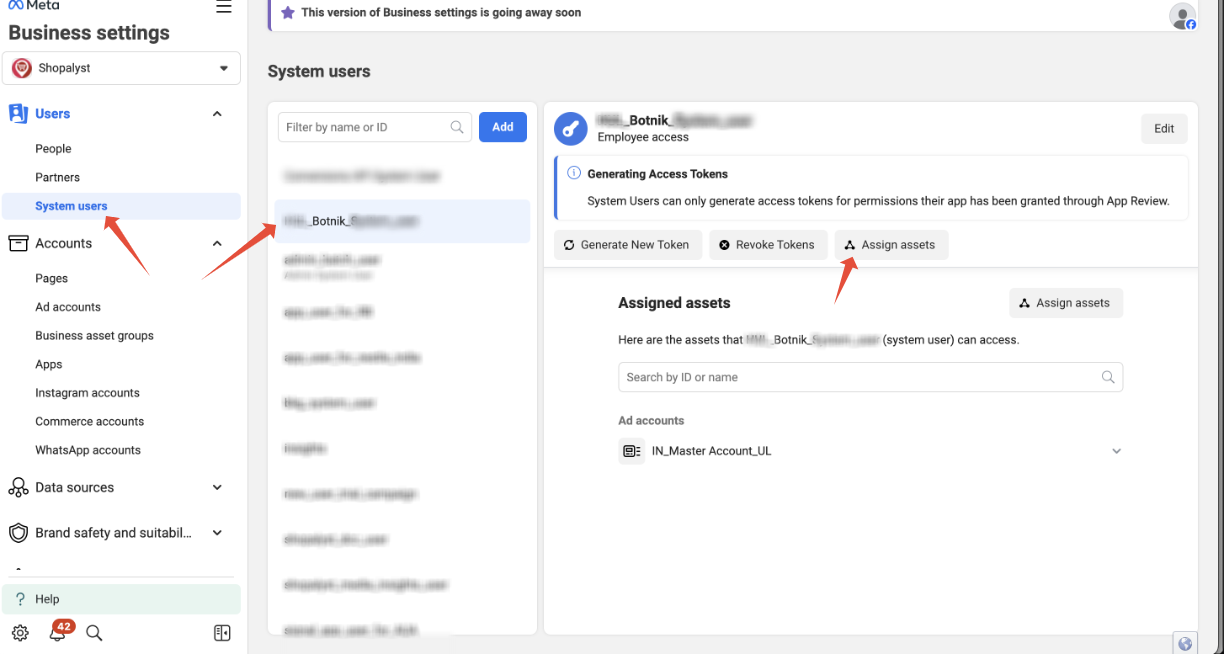This screenshot has height=654, width=1224.
Task: Click Revoke Tokens
Action: (767, 245)
